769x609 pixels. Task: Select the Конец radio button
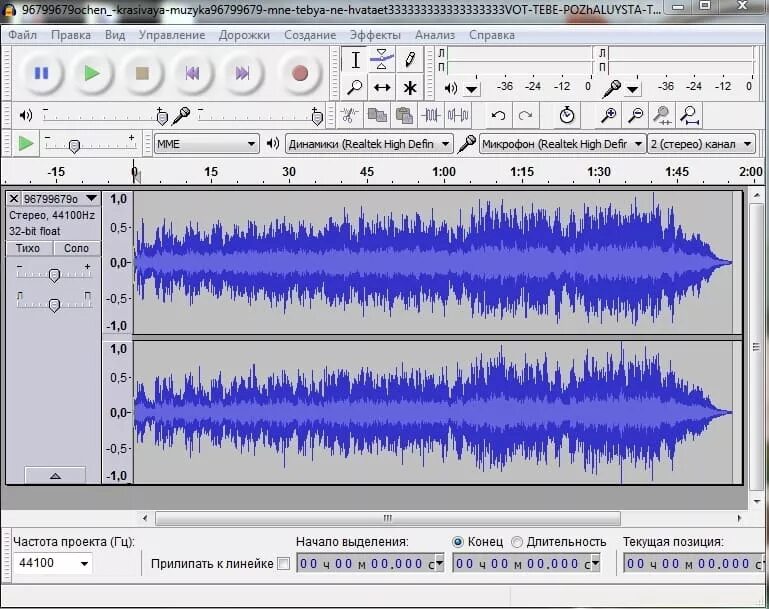[458, 542]
